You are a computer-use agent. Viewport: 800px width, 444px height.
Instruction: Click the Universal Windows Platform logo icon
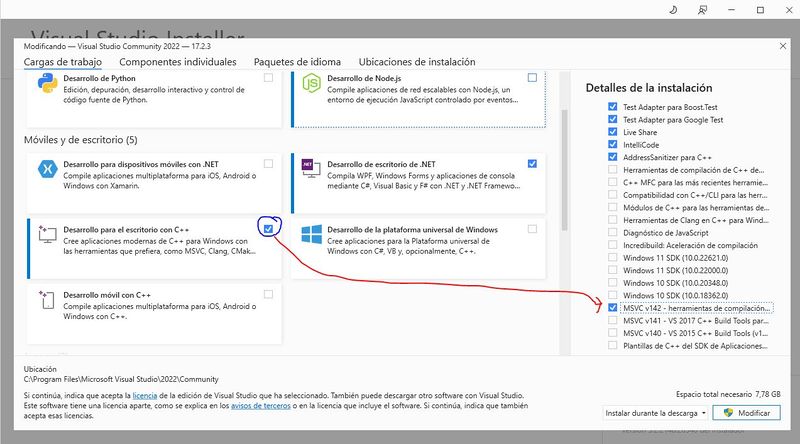point(311,234)
